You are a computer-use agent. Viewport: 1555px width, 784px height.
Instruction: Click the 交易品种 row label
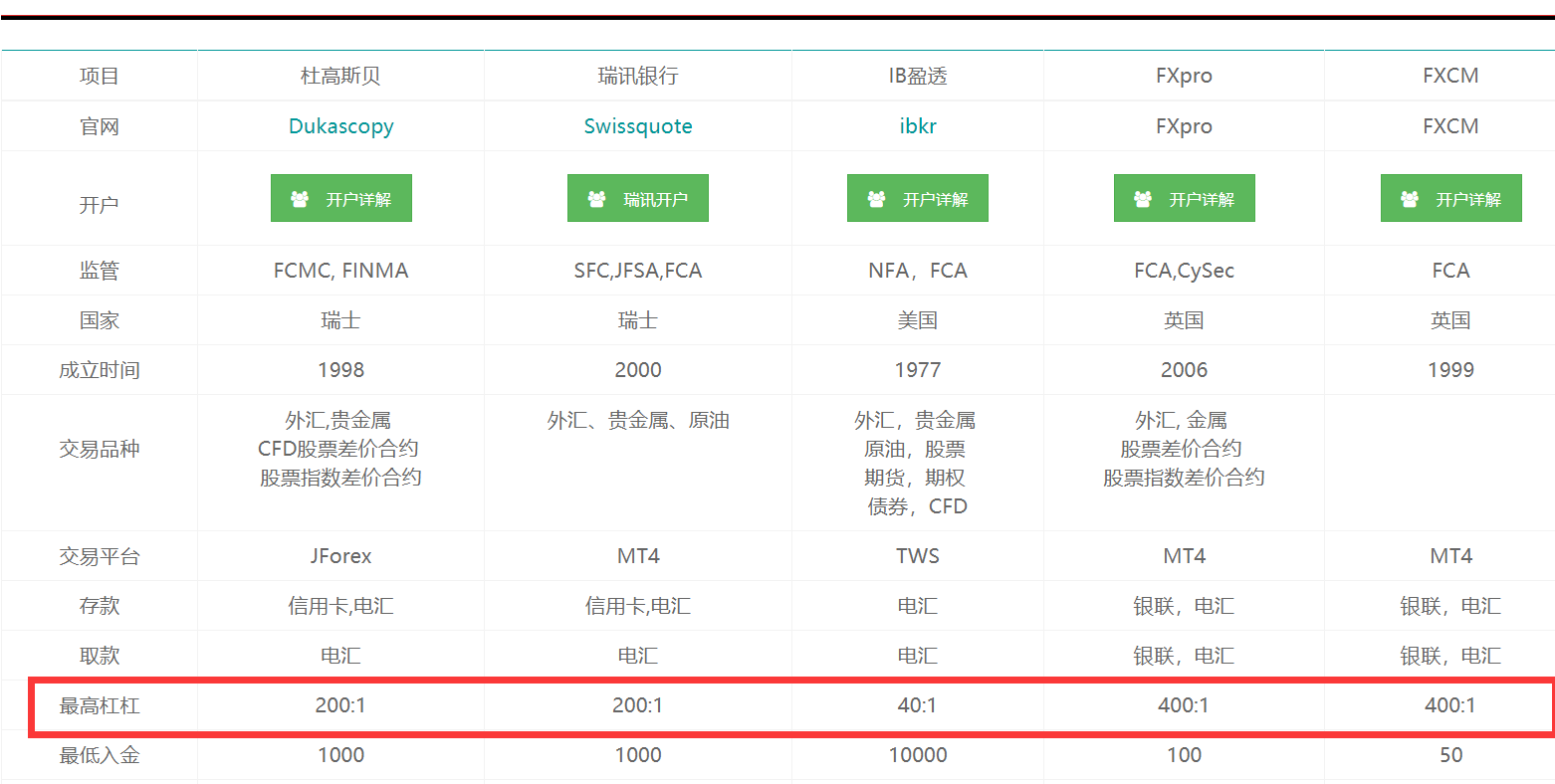(x=100, y=449)
